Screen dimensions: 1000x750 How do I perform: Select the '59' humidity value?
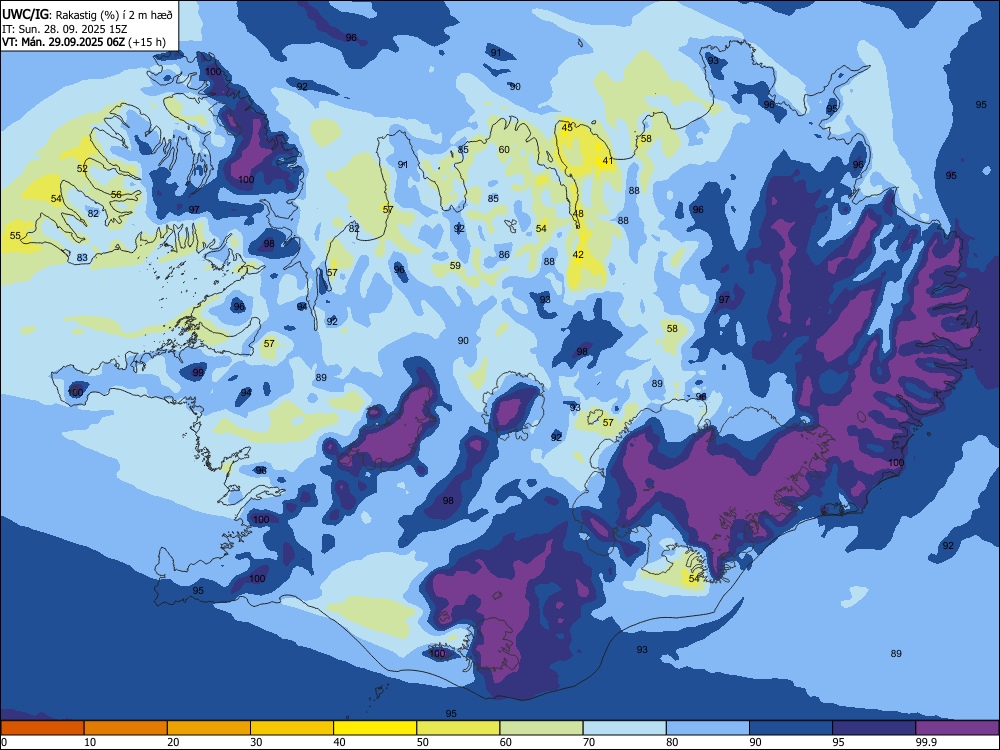455,265
